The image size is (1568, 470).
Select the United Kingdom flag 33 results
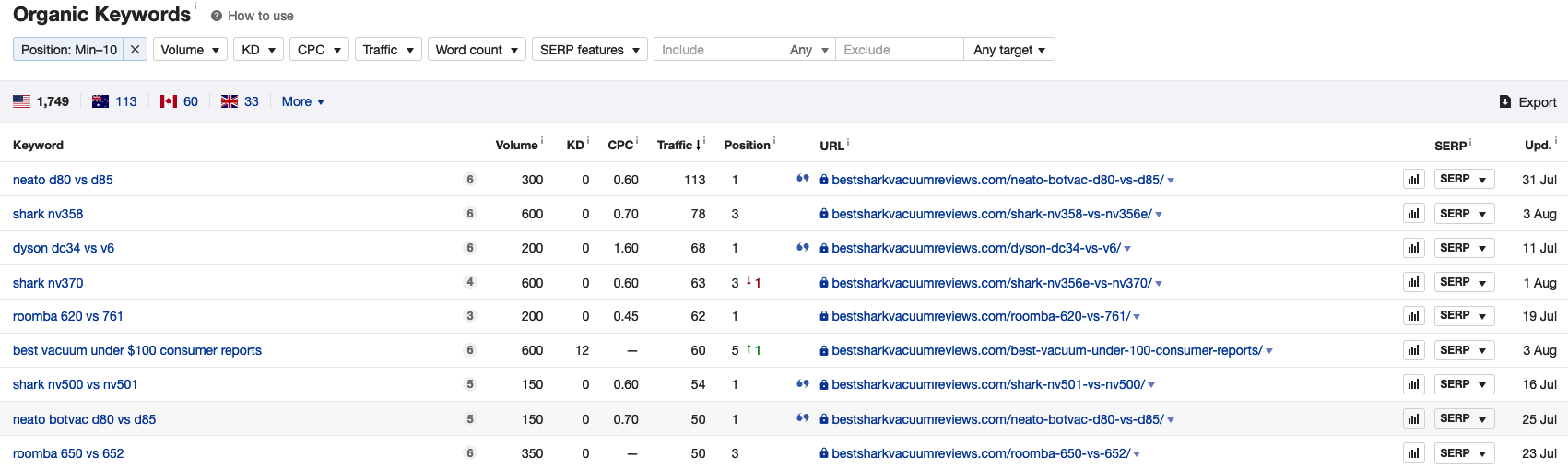pyautogui.click(x=240, y=101)
